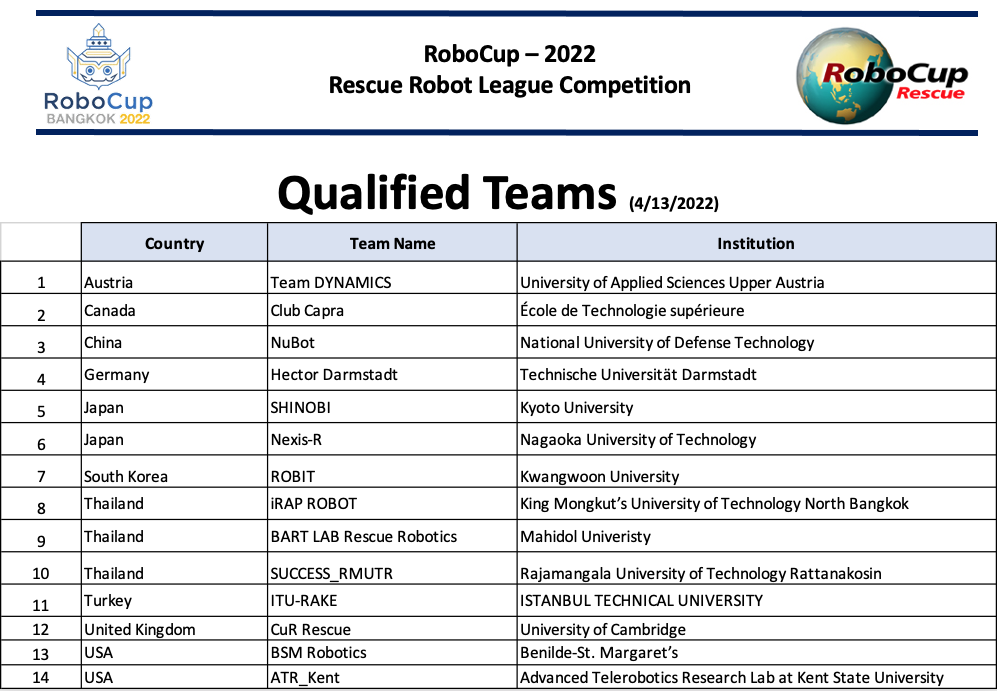Select the Team Name column header
This screenshot has width=997, height=691.
coord(392,242)
